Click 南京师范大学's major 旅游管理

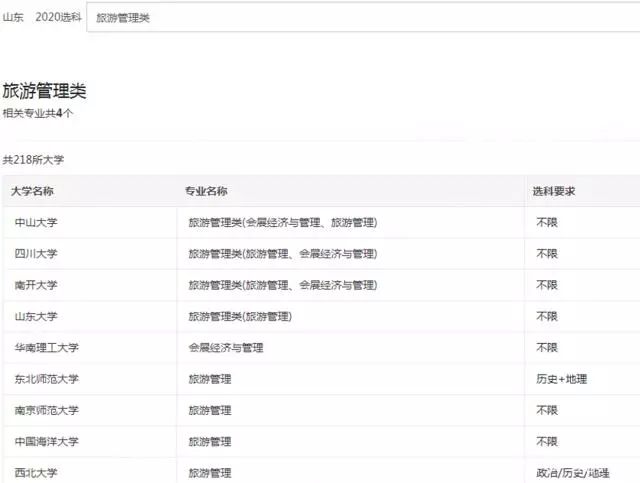pos(210,410)
